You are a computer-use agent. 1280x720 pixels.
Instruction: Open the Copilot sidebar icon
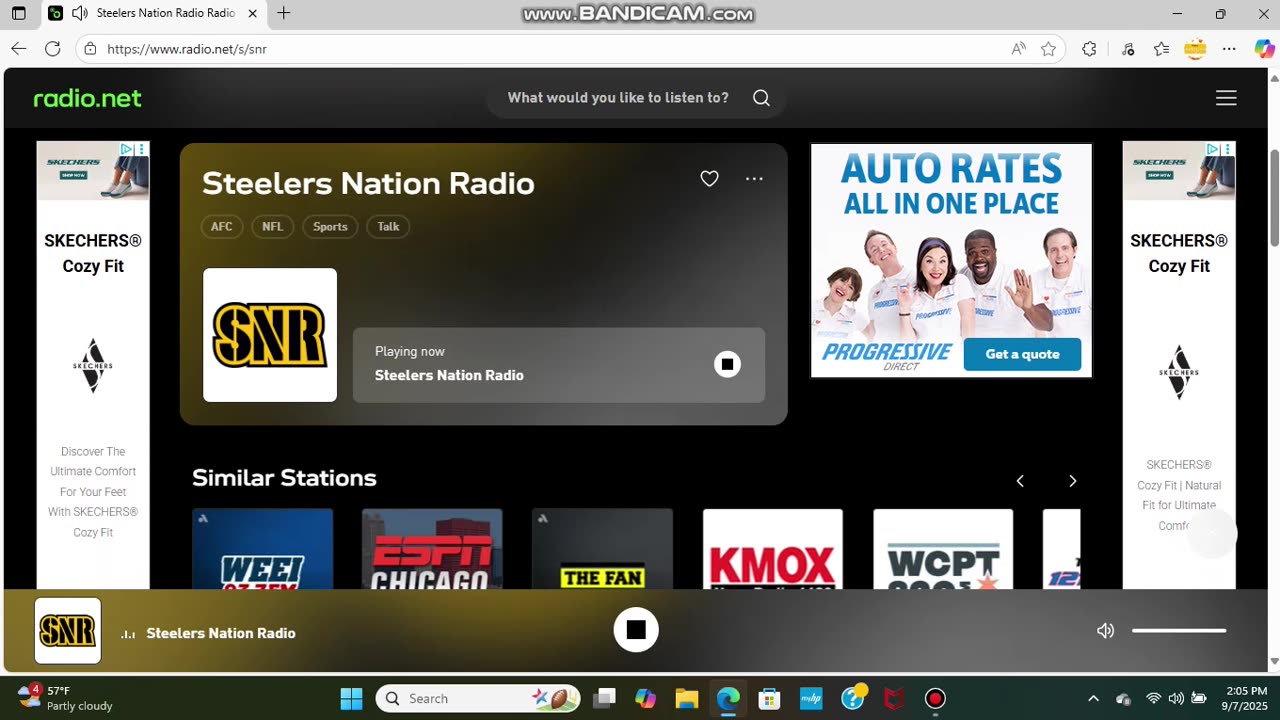click(1264, 48)
